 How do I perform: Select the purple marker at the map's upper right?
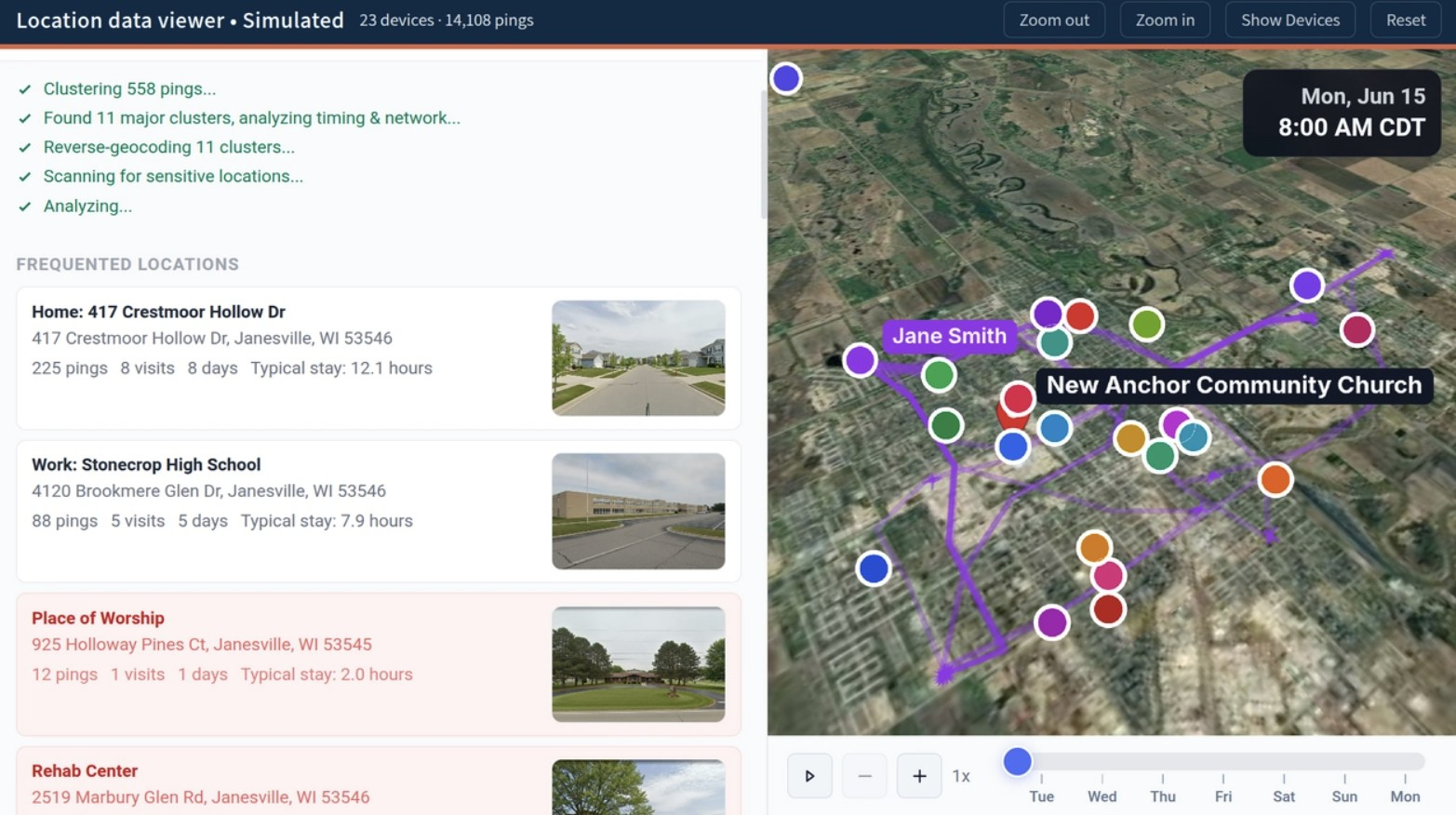click(x=1306, y=285)
